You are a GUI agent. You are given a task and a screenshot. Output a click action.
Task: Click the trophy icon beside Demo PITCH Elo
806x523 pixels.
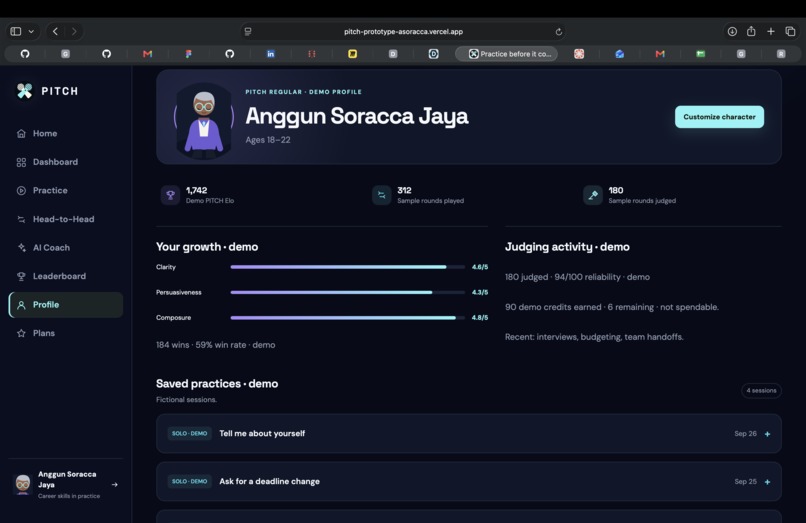pyautogui.click(x=170, y=195)
